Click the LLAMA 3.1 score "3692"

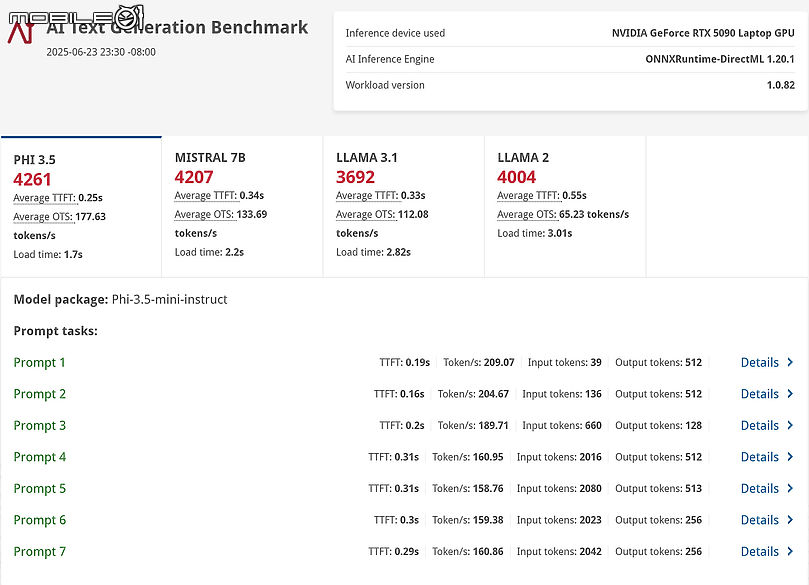(355, 177)
